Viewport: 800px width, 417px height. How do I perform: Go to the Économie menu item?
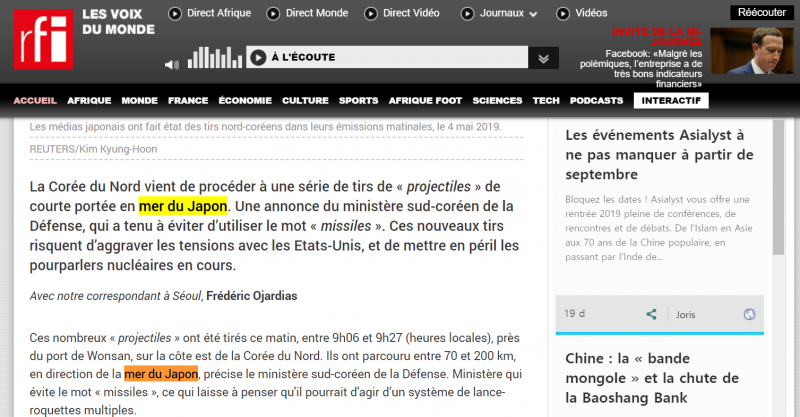[x=245, y=101]
